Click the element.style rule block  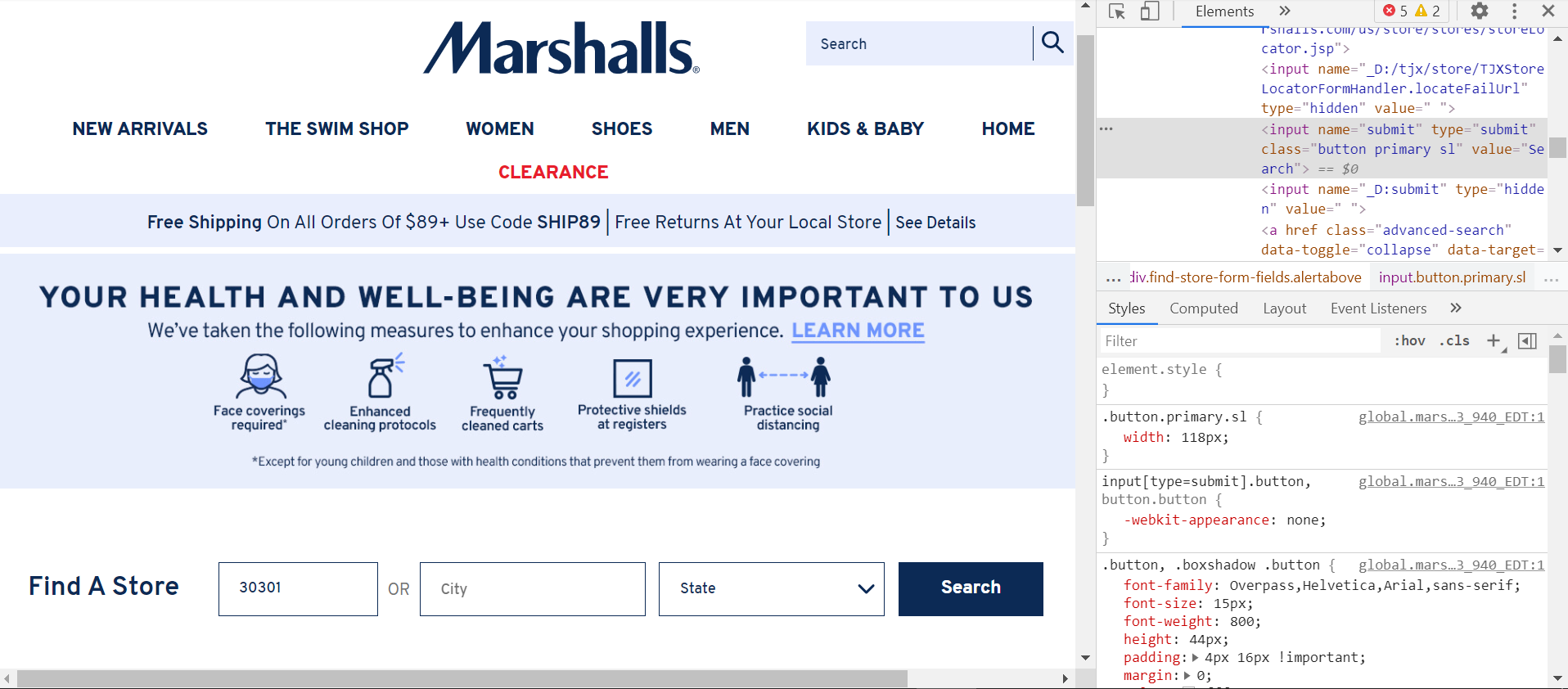pyautogui.click(x=1322, y=380)
